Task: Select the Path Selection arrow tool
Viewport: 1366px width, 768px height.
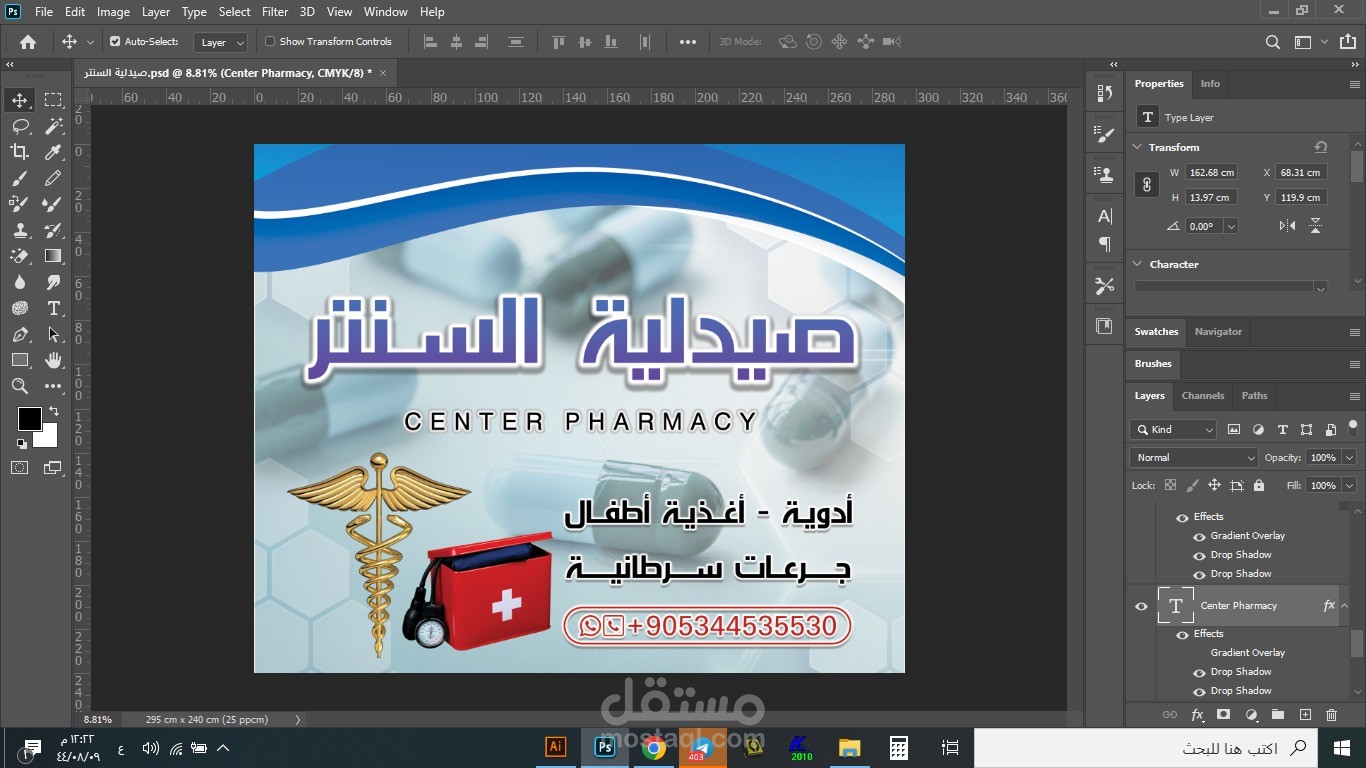Action: pyautogui.click(x=53, y=334)
